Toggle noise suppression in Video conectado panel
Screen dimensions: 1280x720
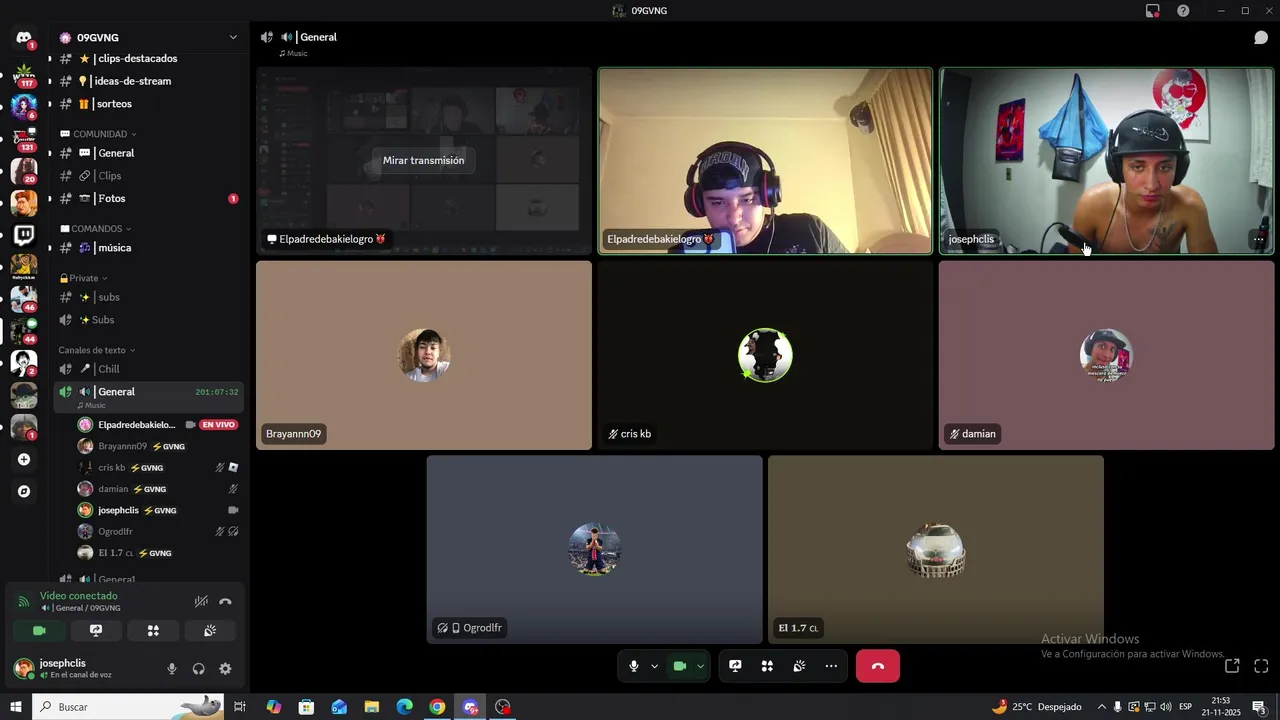click(x=201, y=602)
